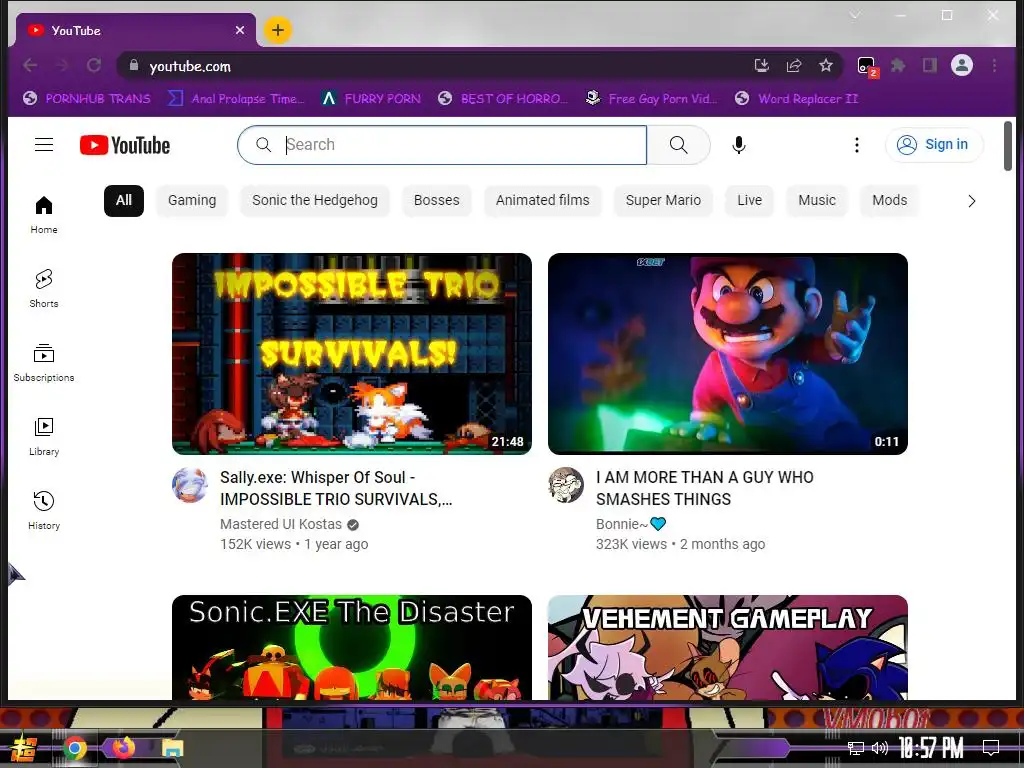The height and width of the screenshot is (768, 1024).
Task: Go back with browser back arrow
Action: (x=30, y=65)
